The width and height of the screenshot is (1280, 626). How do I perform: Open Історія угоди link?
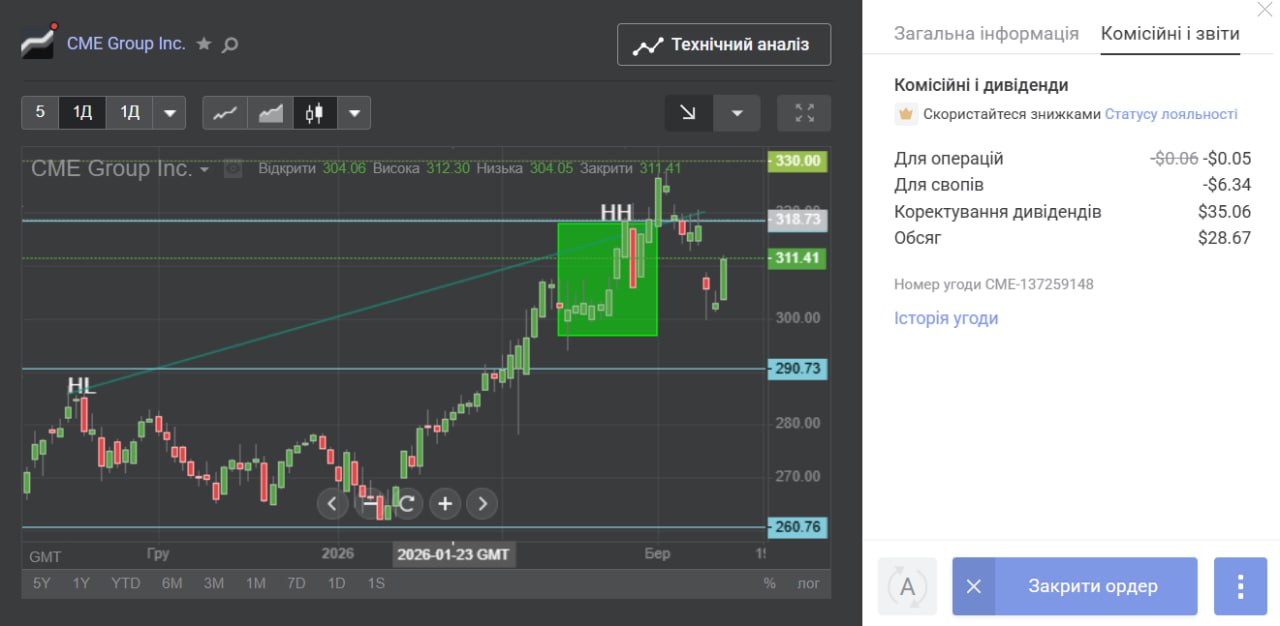945,318
